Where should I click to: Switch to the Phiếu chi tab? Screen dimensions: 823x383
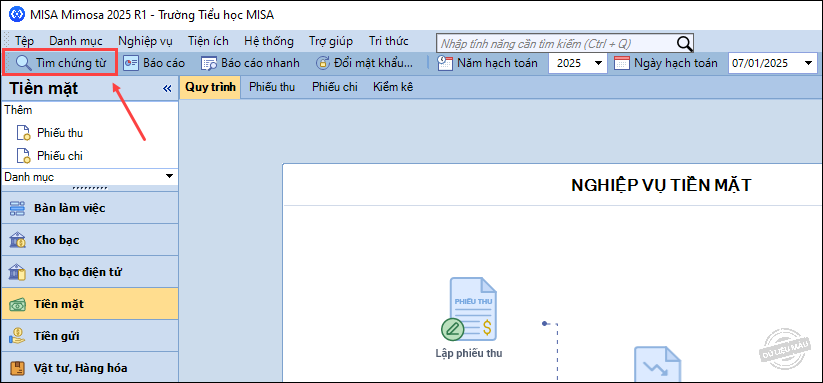click(x=335, y=87)
